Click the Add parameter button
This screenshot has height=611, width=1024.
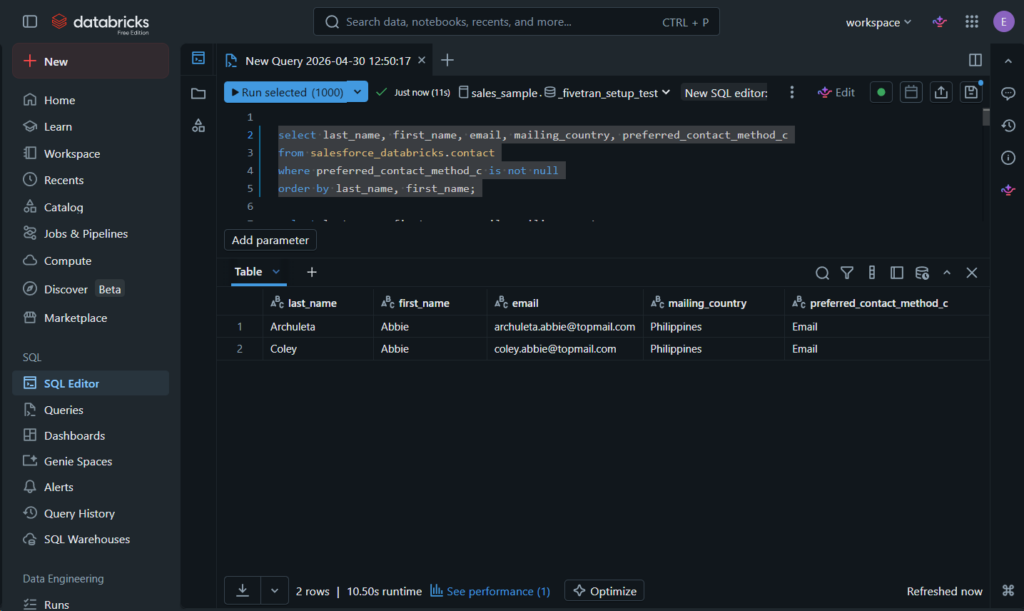270,240
